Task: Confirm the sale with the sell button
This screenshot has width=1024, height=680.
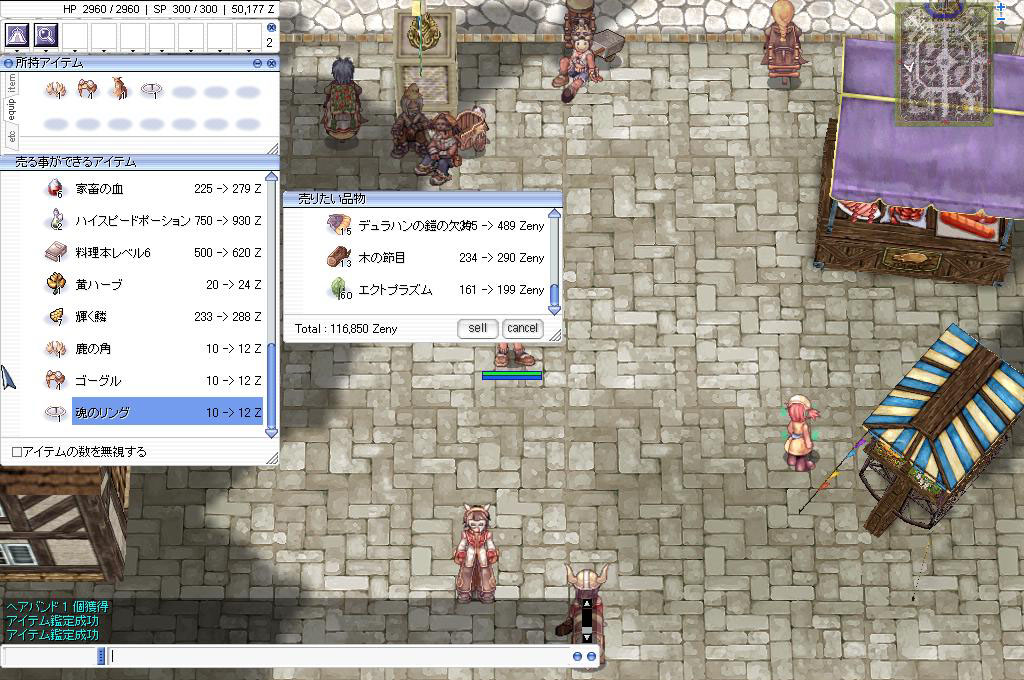Action: click(x=477, y=328)
